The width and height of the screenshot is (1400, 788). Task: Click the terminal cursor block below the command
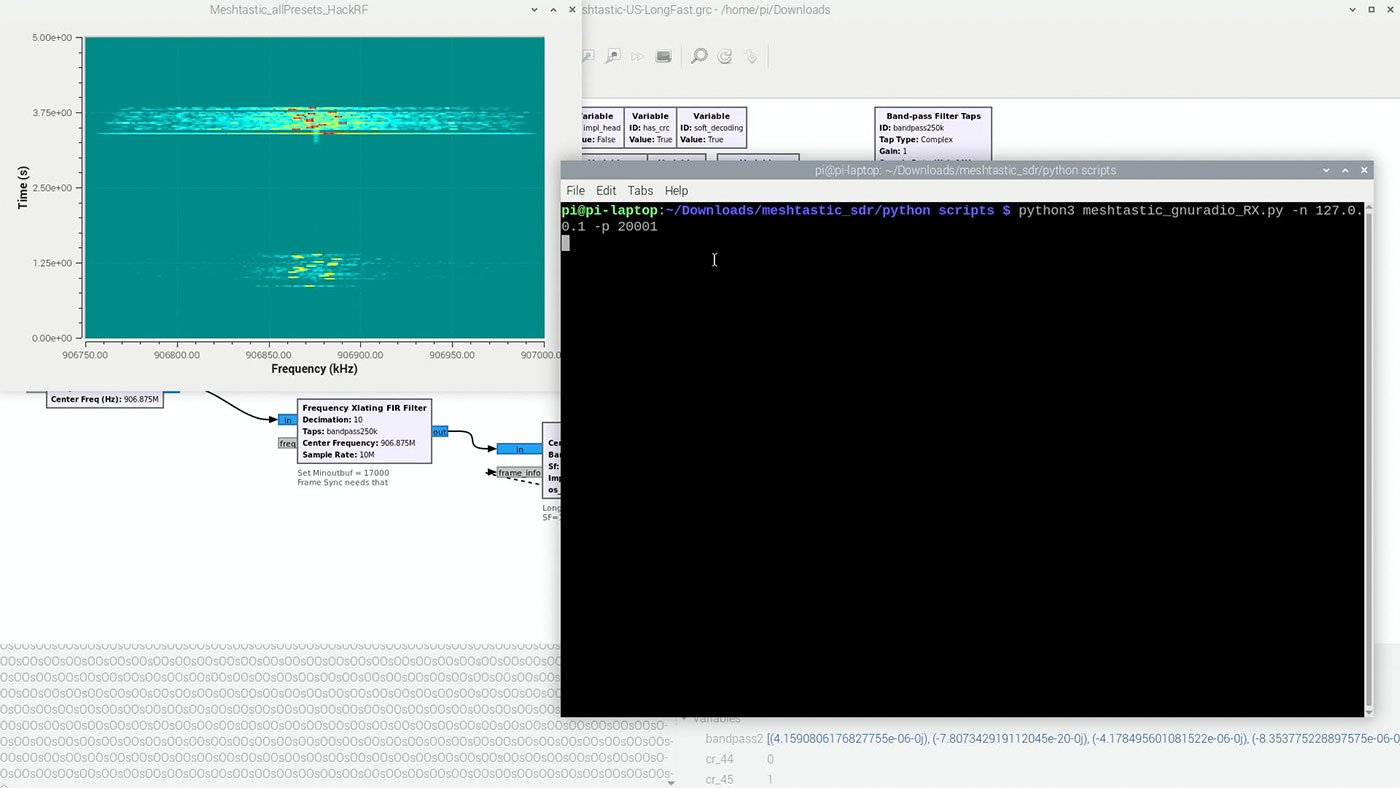click(565, 243)
